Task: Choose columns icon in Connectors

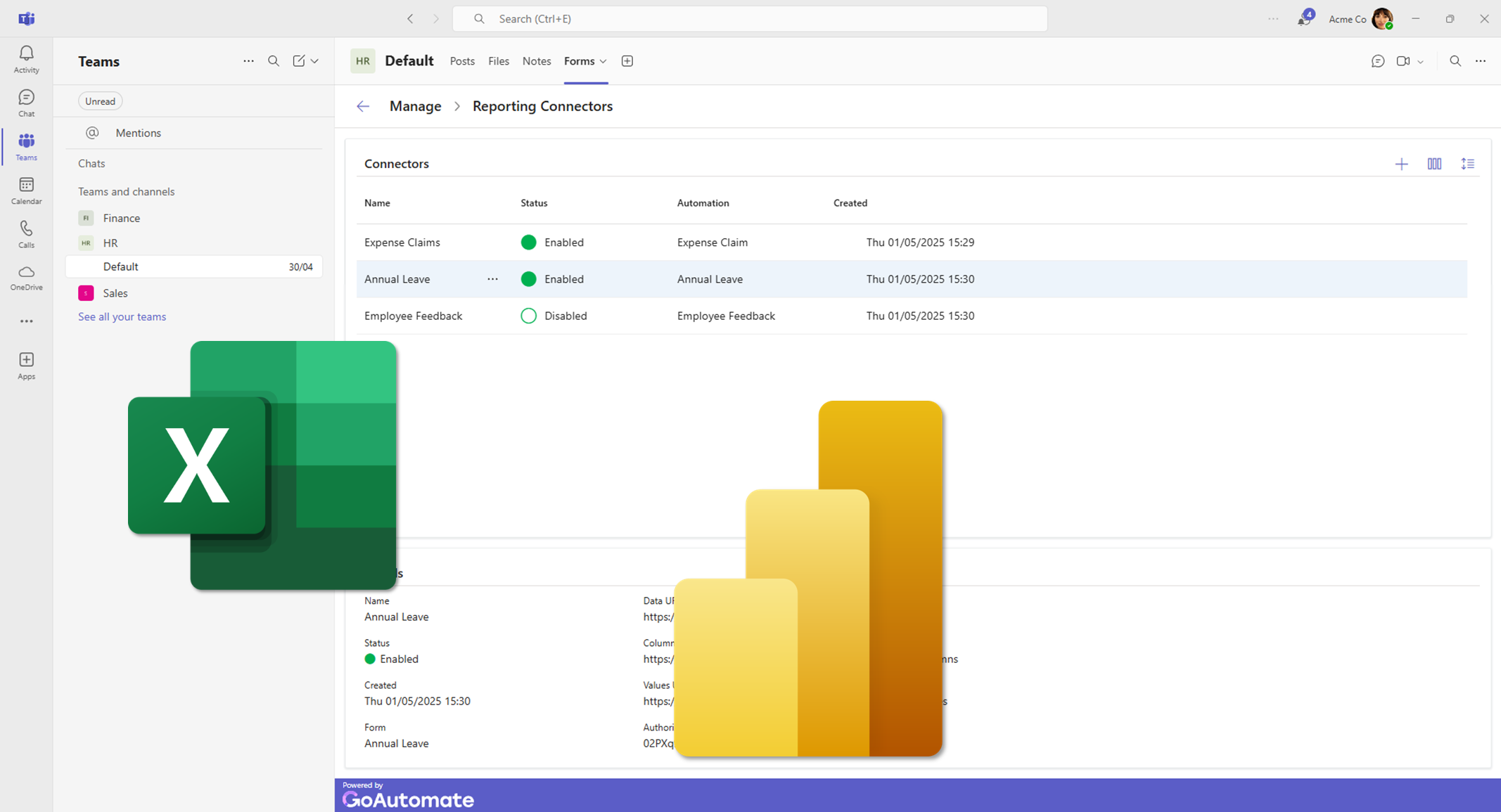Action: [x=1434, y=164]
